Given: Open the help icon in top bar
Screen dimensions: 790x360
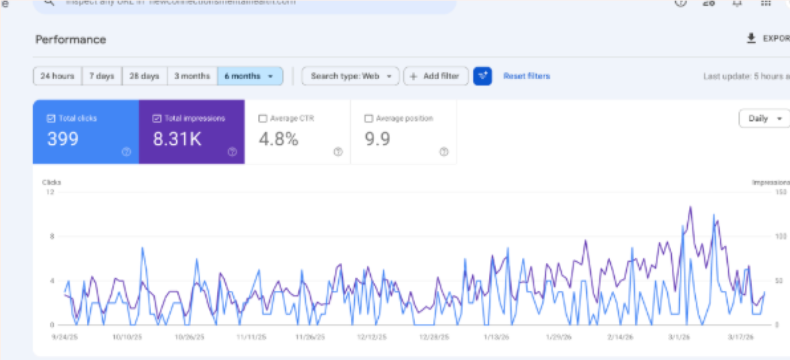Looking at the screenshot, I should pos(681,3).
